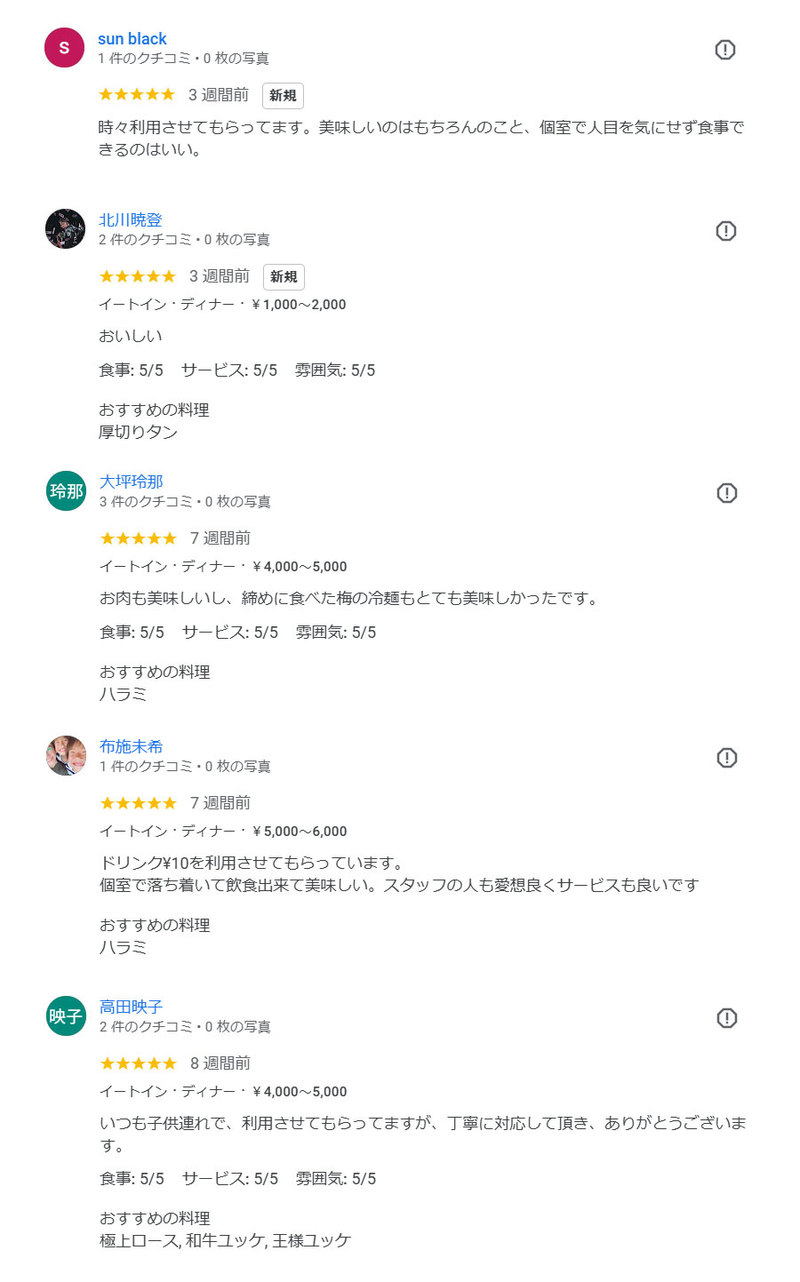Click report icon beside 布施未希's review
The image size is (800, 1282).
point(727,758)
